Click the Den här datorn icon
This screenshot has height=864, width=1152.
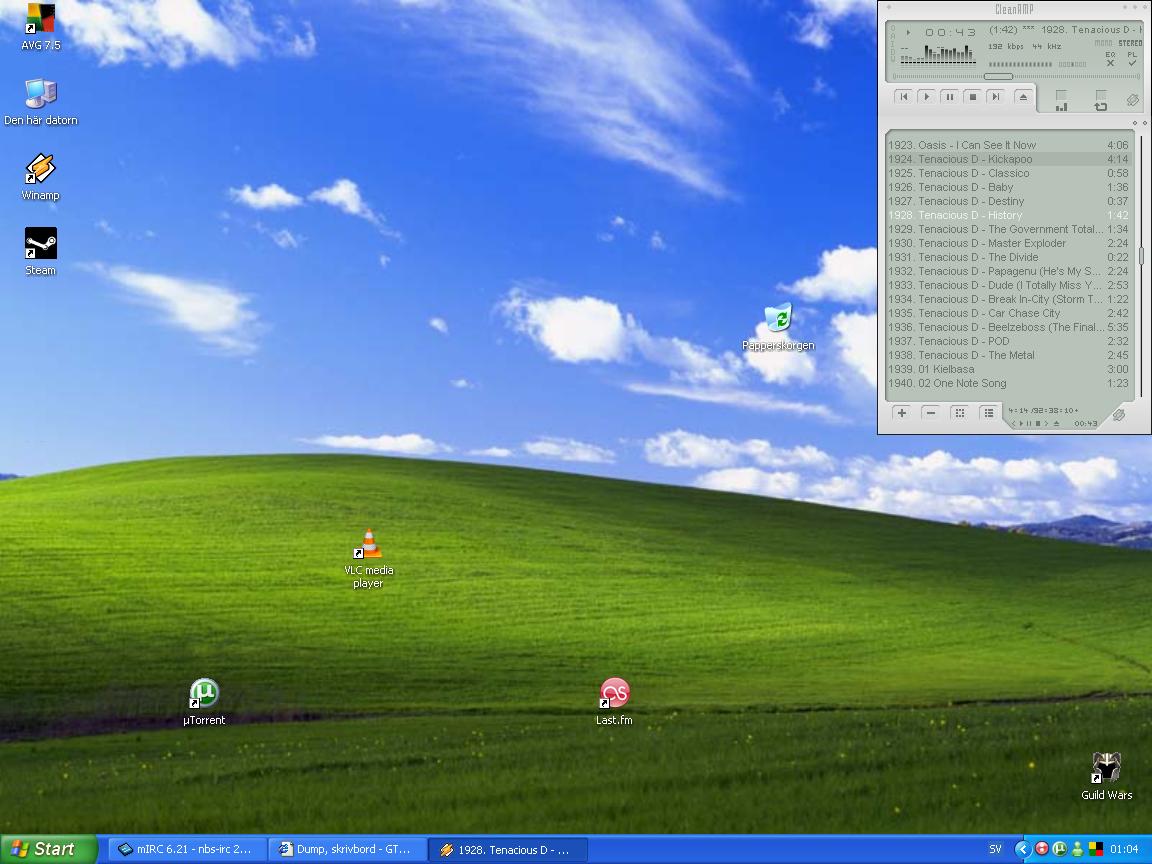pos(40,101)
